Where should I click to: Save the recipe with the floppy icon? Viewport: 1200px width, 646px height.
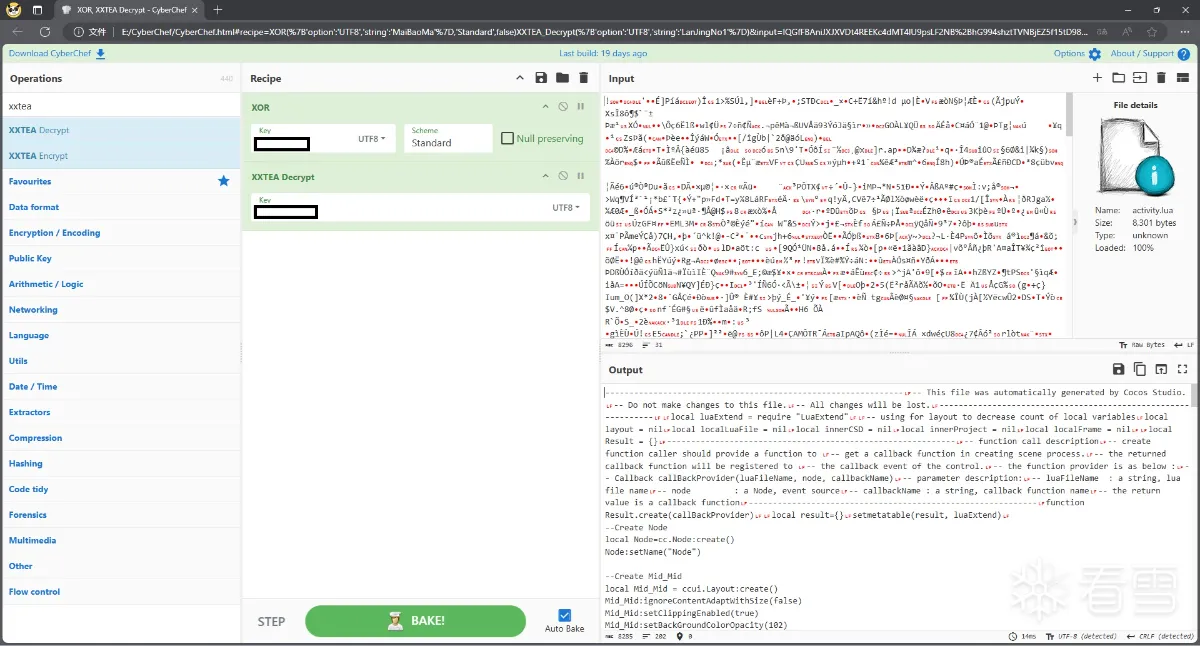541,78
